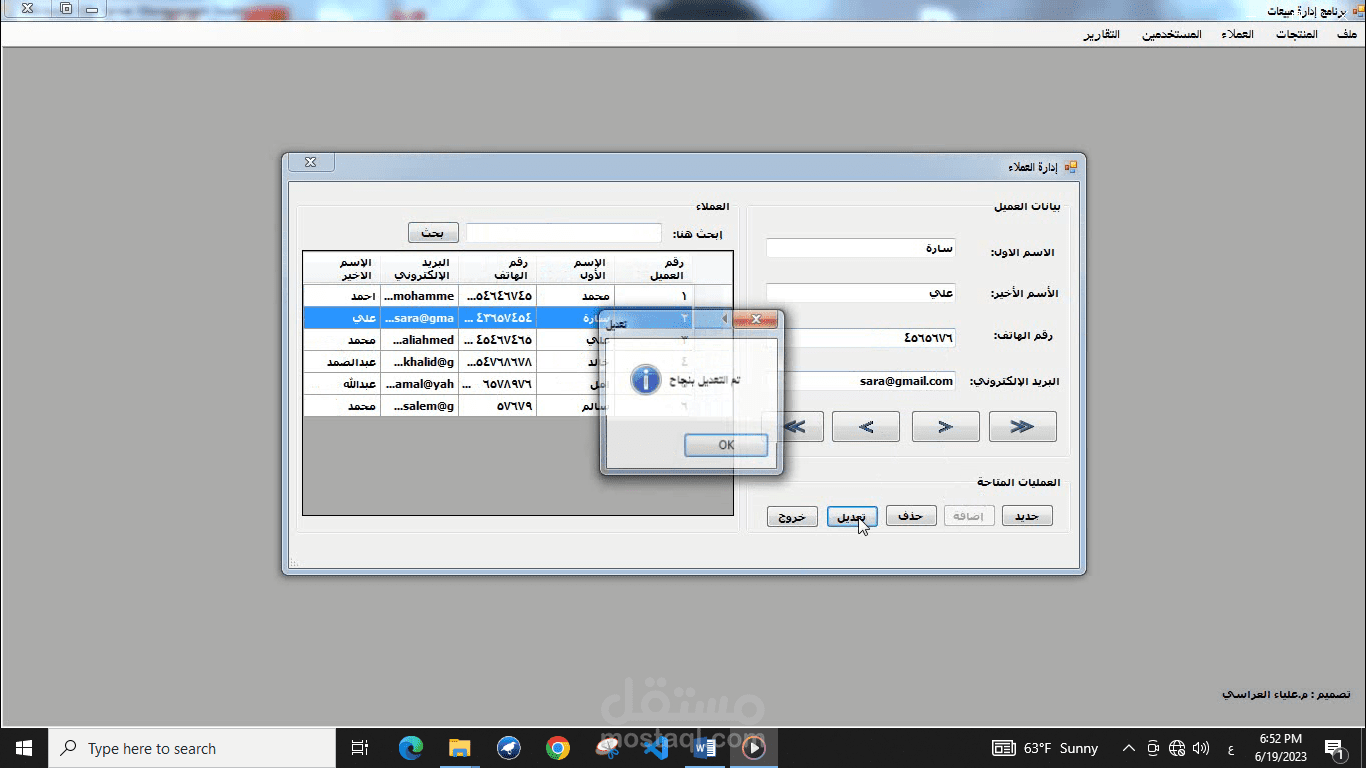Open the المستخدمين (Users) menu

pyautogui.click(x=1172, y=34)
